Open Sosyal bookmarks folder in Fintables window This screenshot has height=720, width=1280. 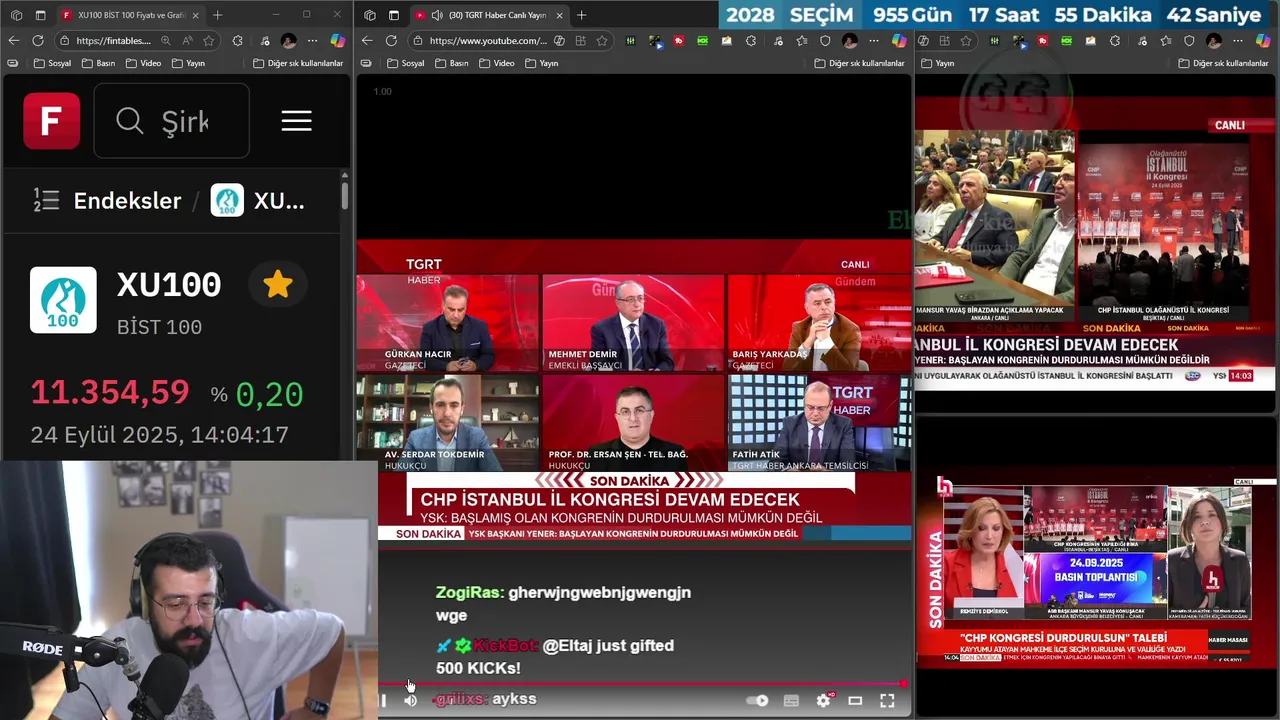click(x=53, y=63)
